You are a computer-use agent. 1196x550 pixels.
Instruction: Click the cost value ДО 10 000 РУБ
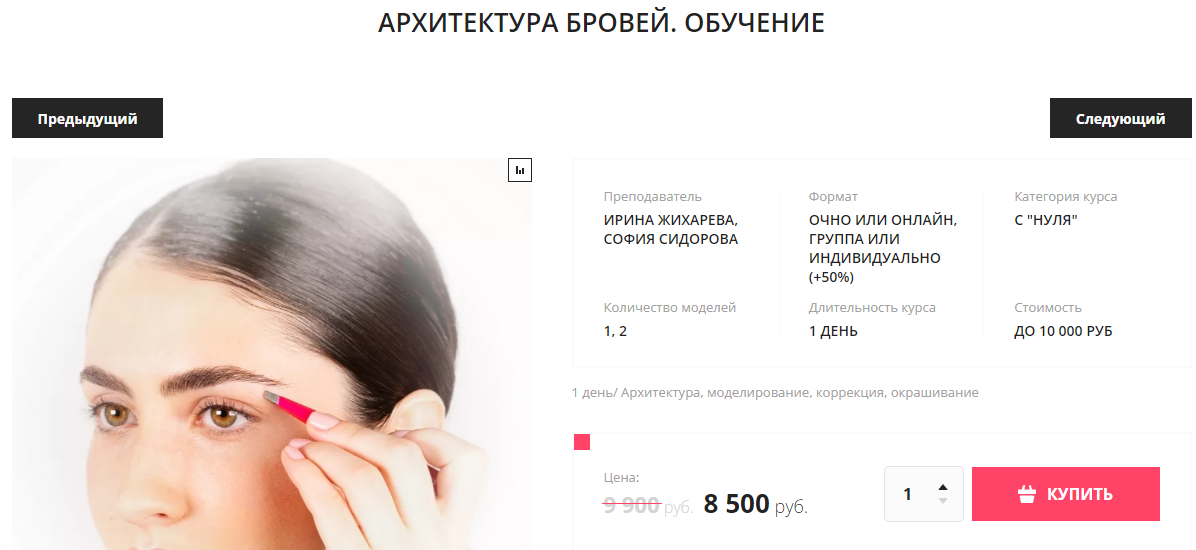(1063, 332)
